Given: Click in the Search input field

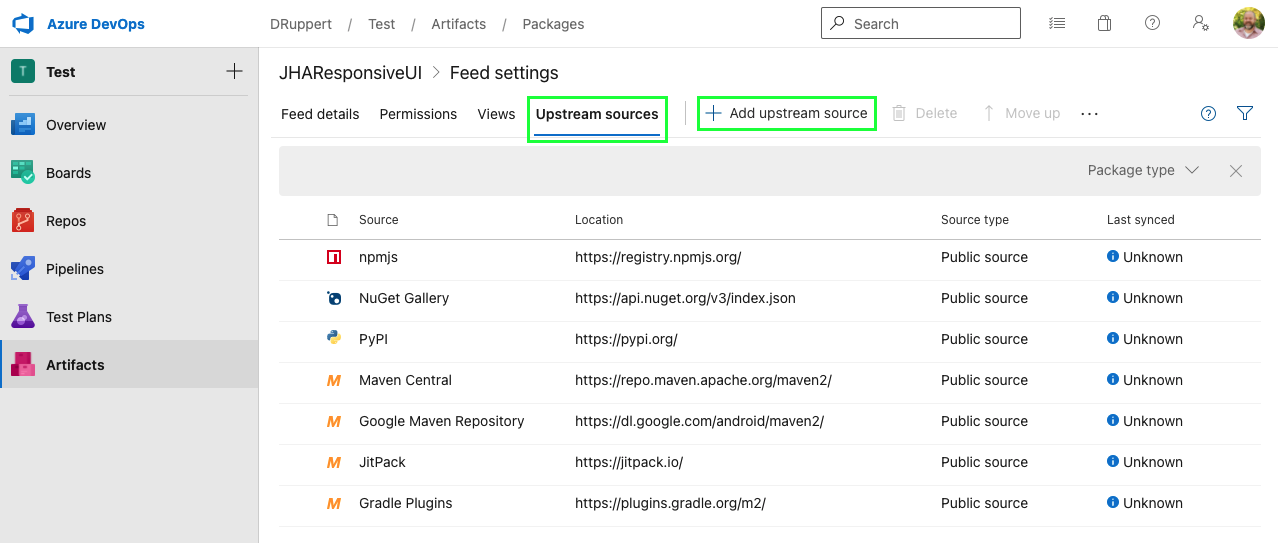Looking at the screenshot, I should (x=930, y=24).
